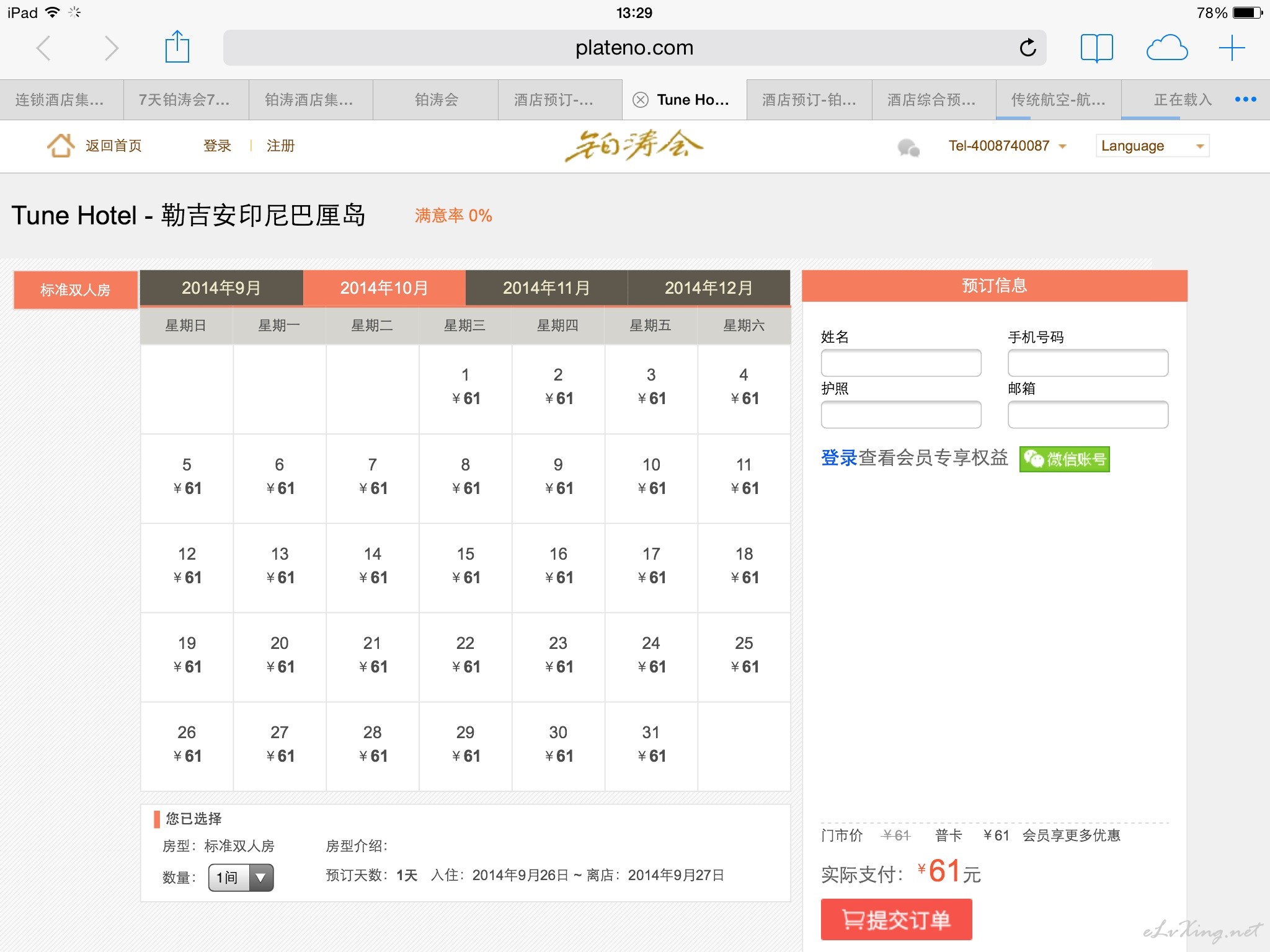Show more tabs with the three dots
This screenshot has height=952, width=1270.
(1245, 99)
